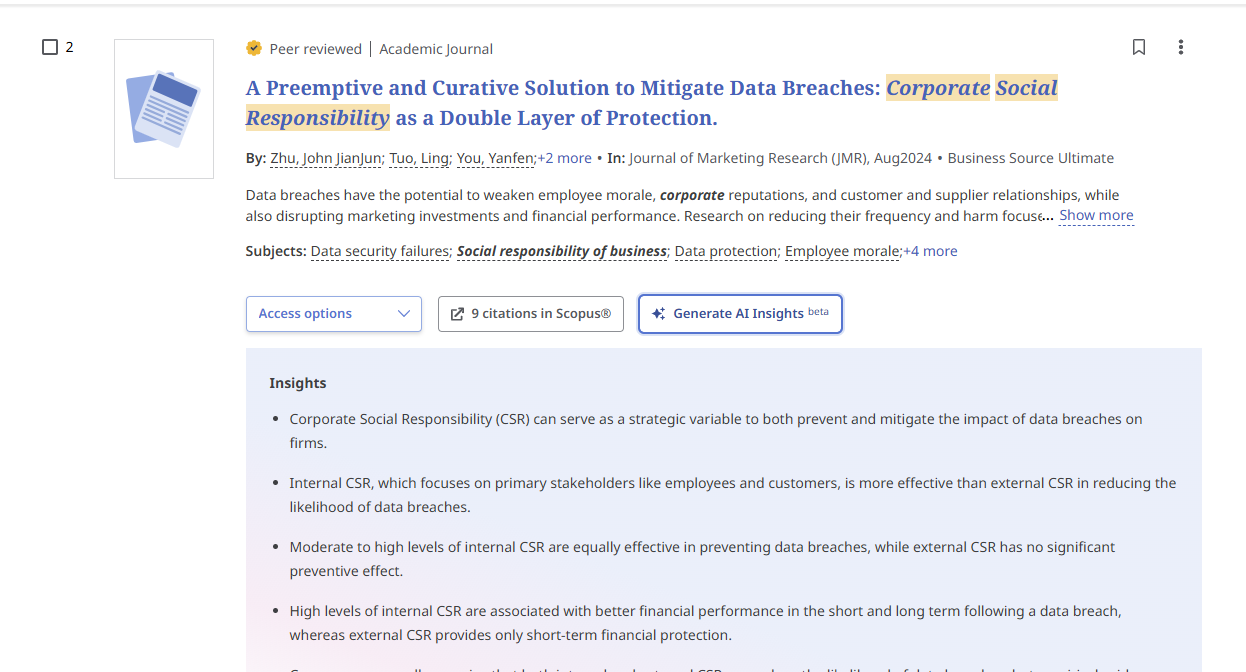
Task: Click the sparkle icon on AI Insights button
Action: click(x=658, y=313)
